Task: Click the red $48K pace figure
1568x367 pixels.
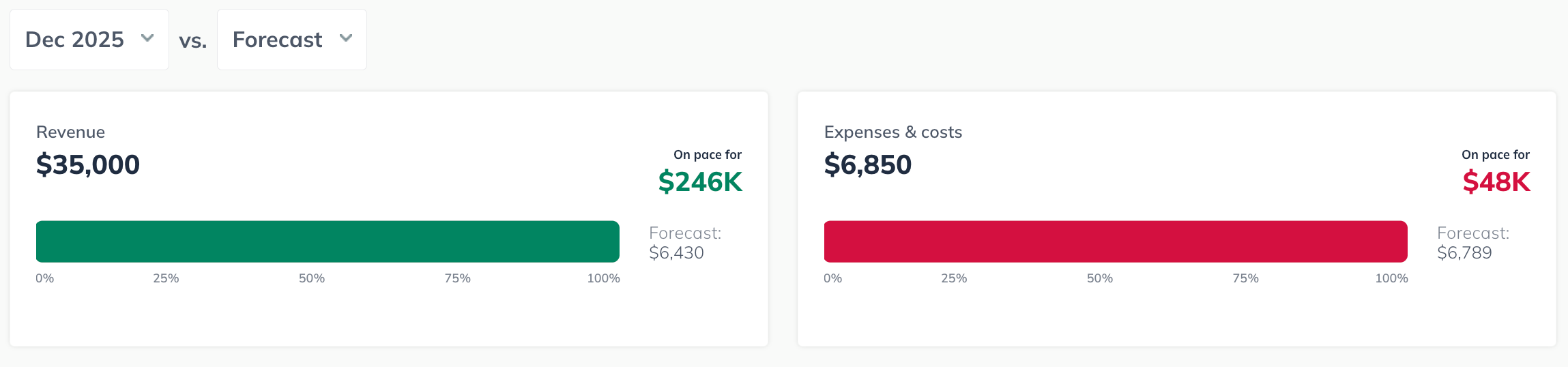Action: pos(1496,182)
